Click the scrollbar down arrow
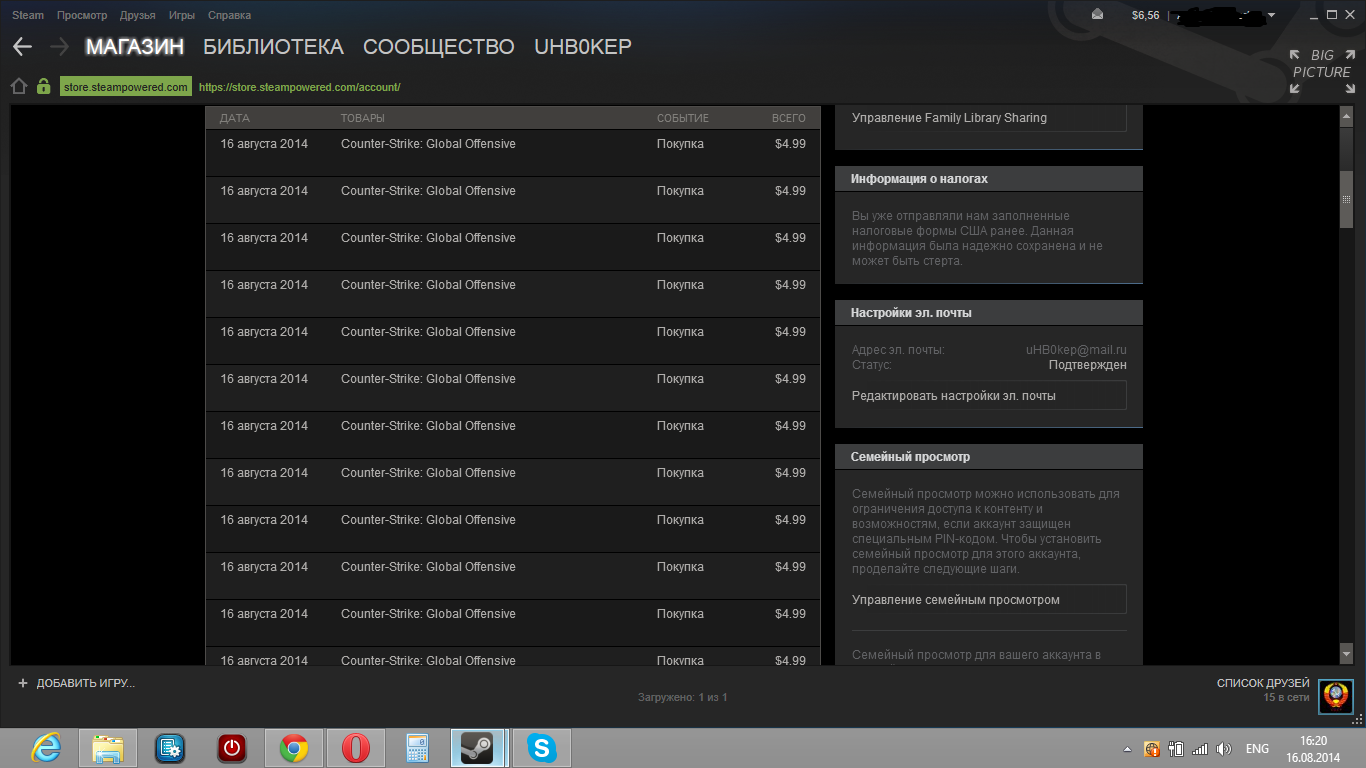 [x=1346, y=655]
